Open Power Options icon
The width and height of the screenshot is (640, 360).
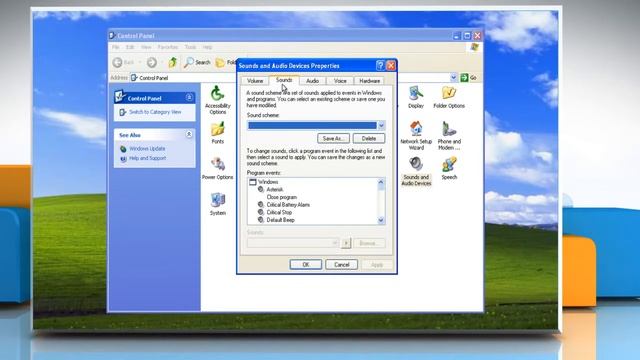pos(218,168)
